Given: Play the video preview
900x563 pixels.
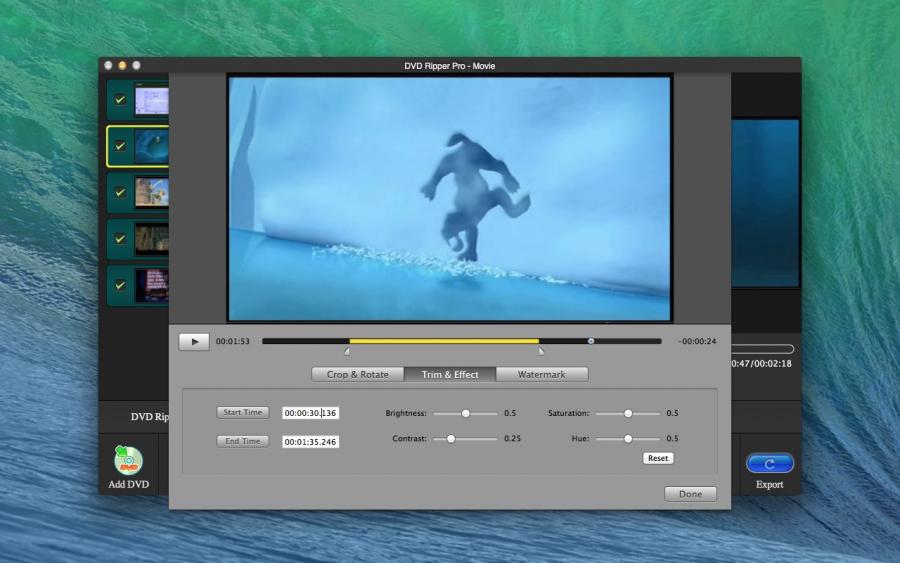Looking at the screenshot, I should [x=194, y=341].
